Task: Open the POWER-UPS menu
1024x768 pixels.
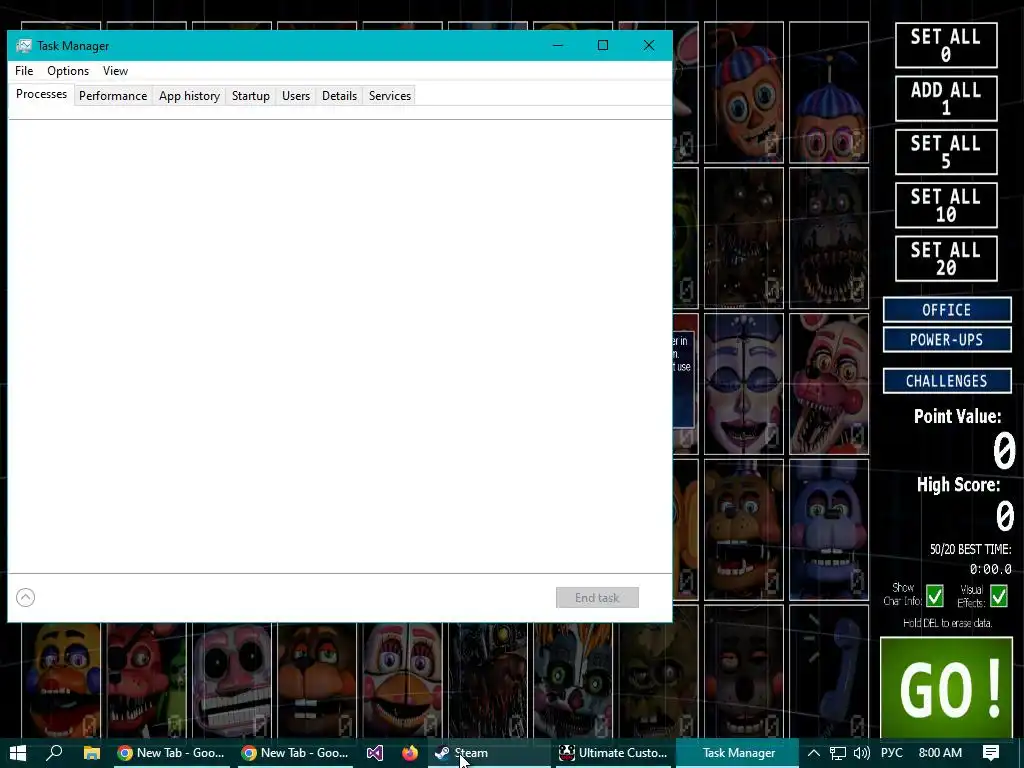Action: point(947,340)
